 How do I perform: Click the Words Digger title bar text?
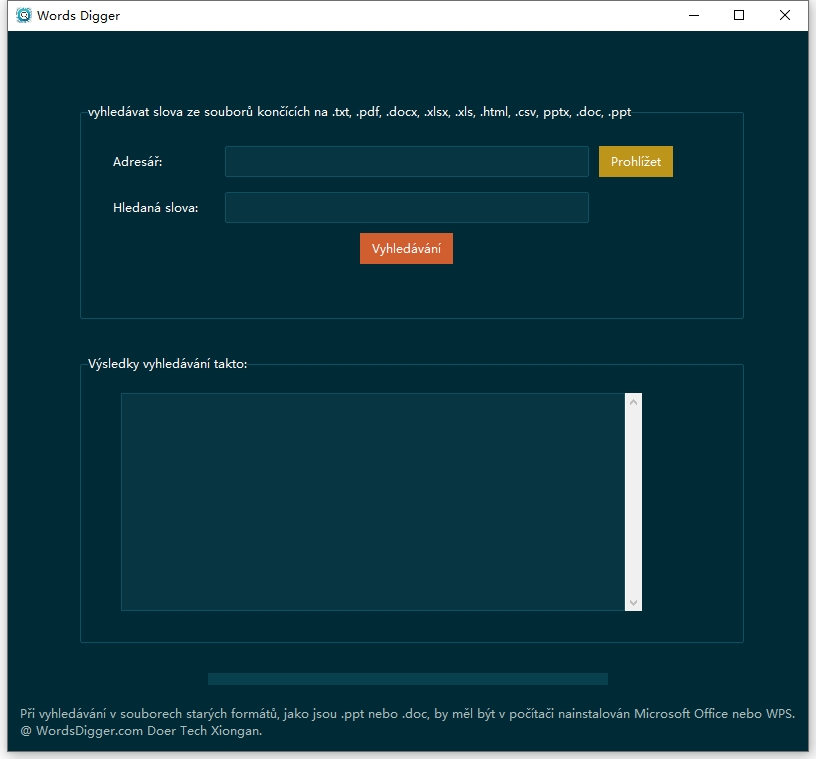[x=78, y=15]
